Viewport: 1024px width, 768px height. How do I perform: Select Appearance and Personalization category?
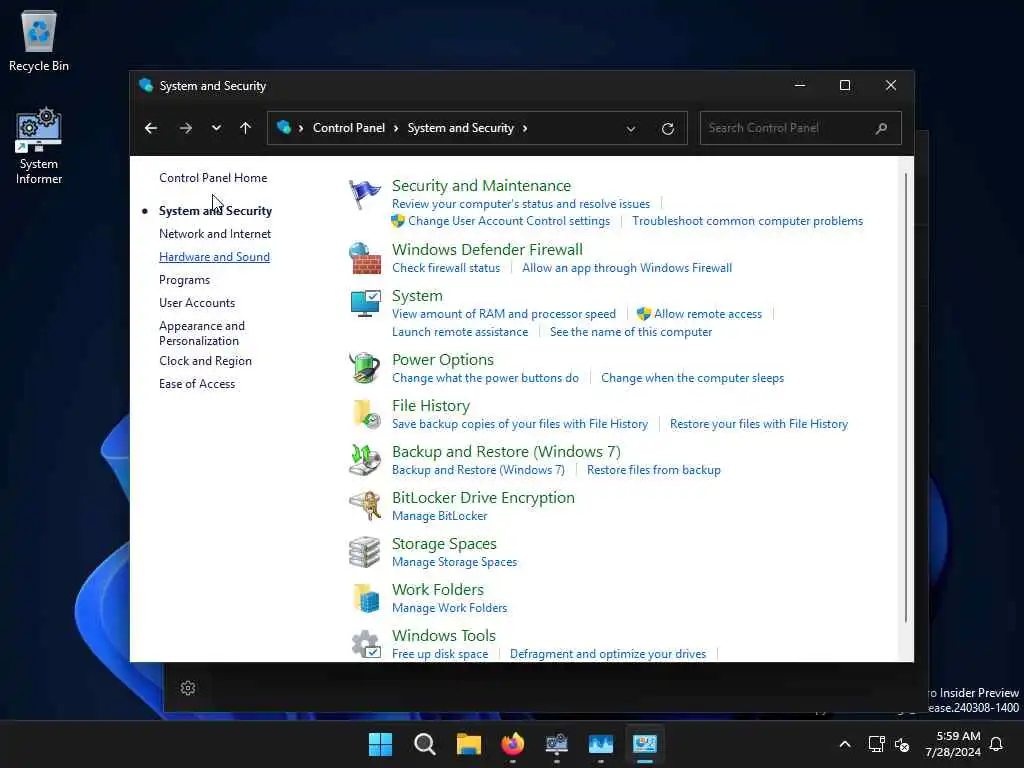202,333
